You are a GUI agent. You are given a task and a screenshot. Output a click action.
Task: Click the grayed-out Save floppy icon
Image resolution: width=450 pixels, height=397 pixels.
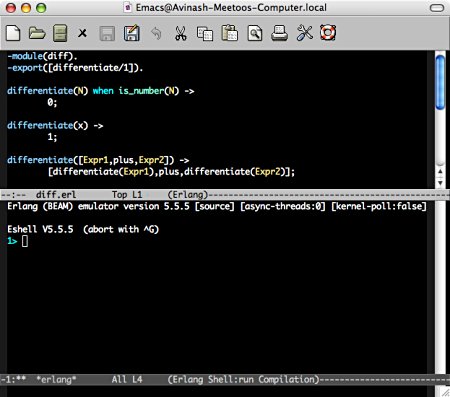107,33
